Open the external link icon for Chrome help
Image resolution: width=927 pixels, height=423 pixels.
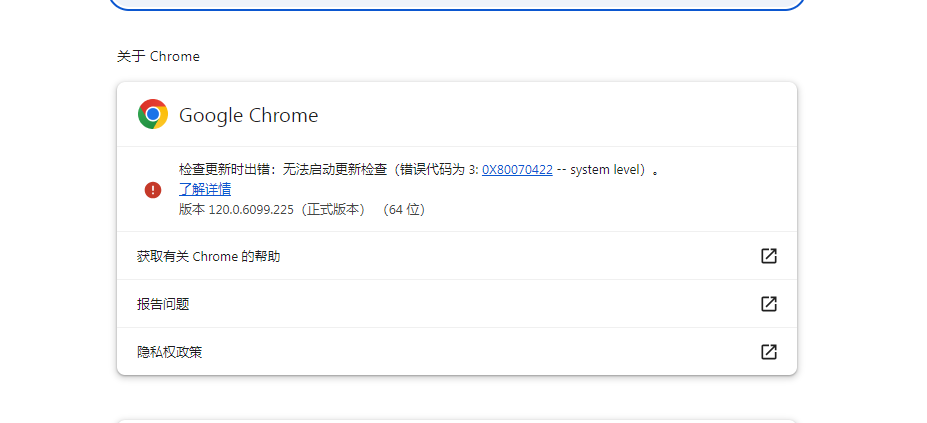[768, 256]
